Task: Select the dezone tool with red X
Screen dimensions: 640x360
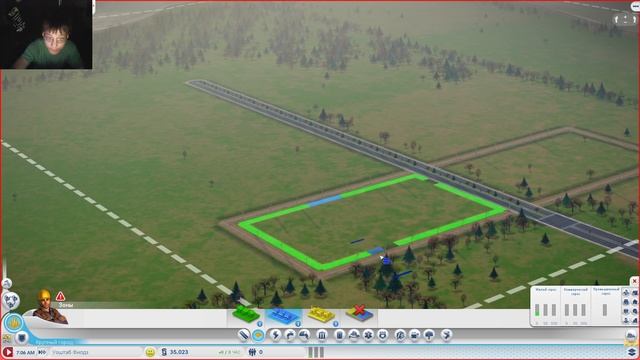Action: (x=359, y=313)
